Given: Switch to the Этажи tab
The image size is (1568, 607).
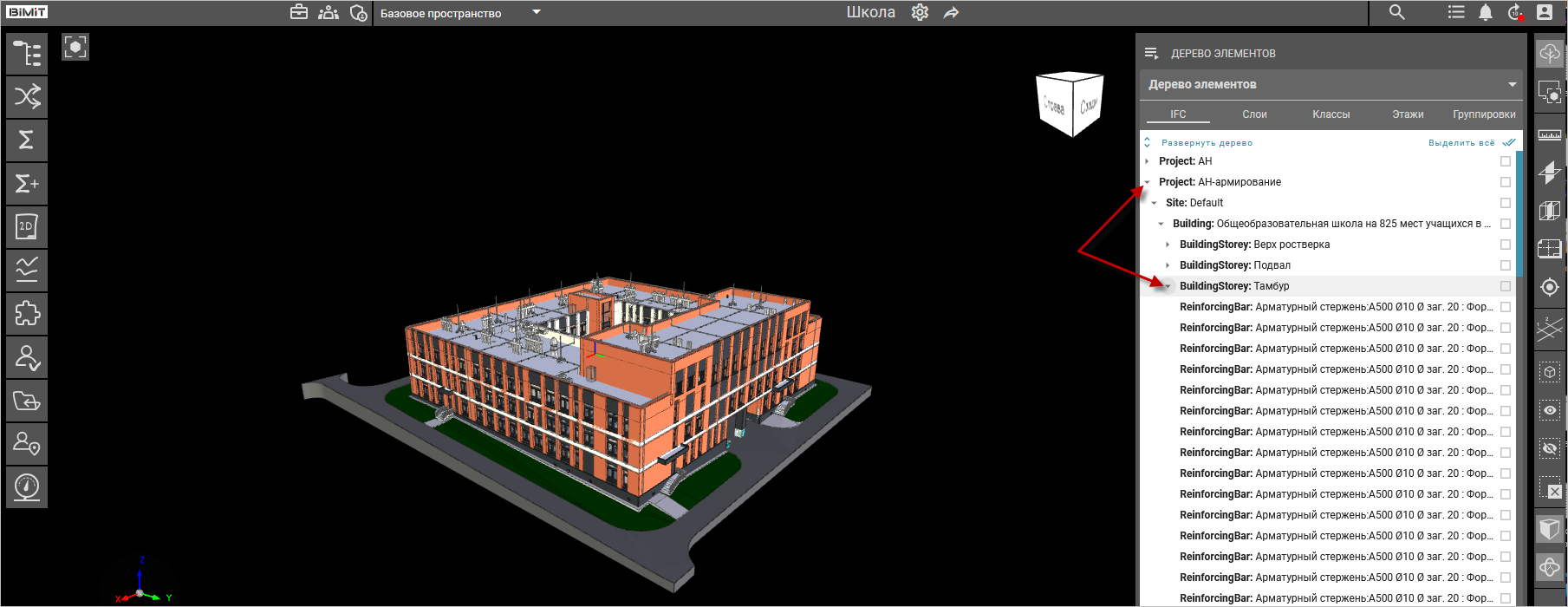Looking at the screenshot, I should [1408, 114].
